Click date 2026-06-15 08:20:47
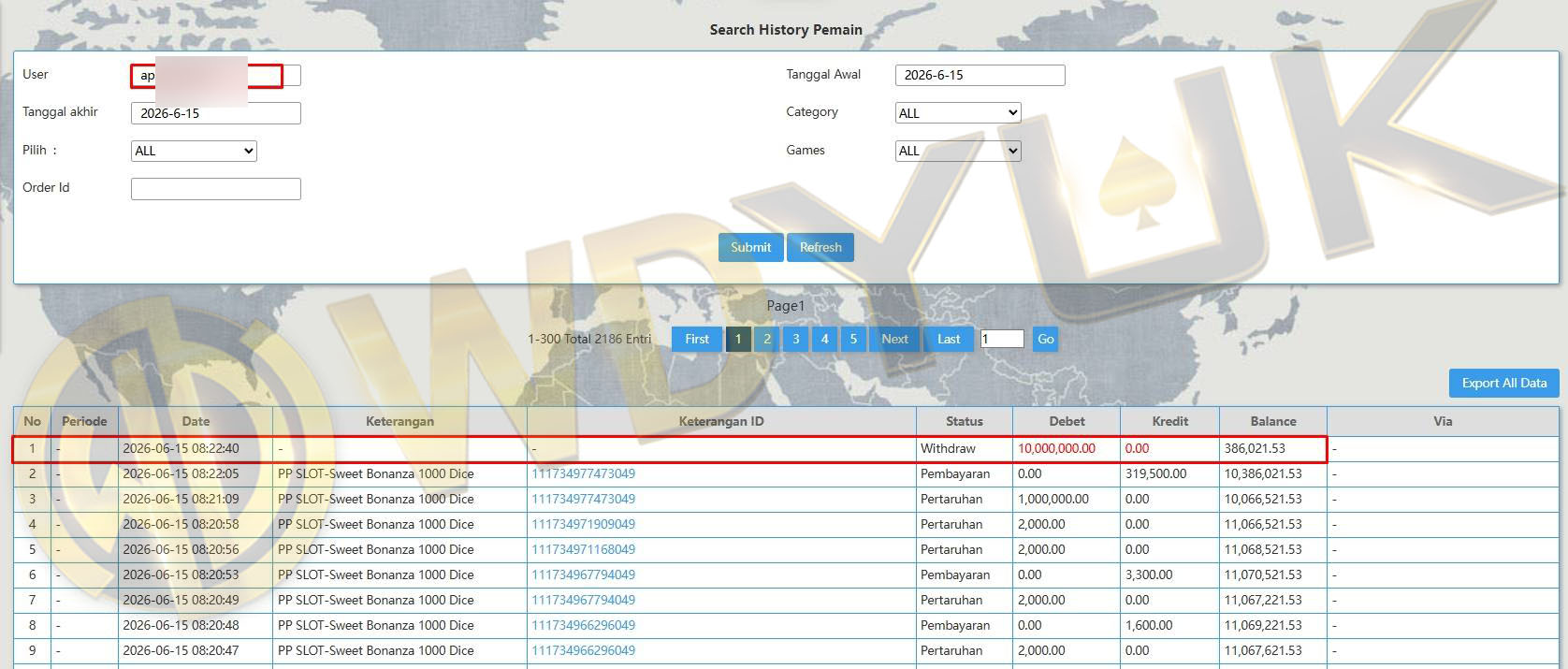The width and height of the screenshot is (1568, 669). [x=181, y=650]
